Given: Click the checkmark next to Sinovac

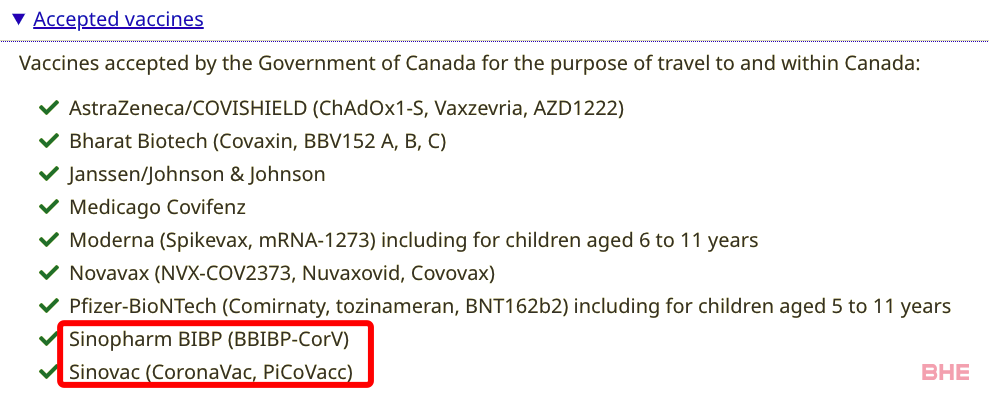Looking at the screenshot, I should tap(49, 372).
